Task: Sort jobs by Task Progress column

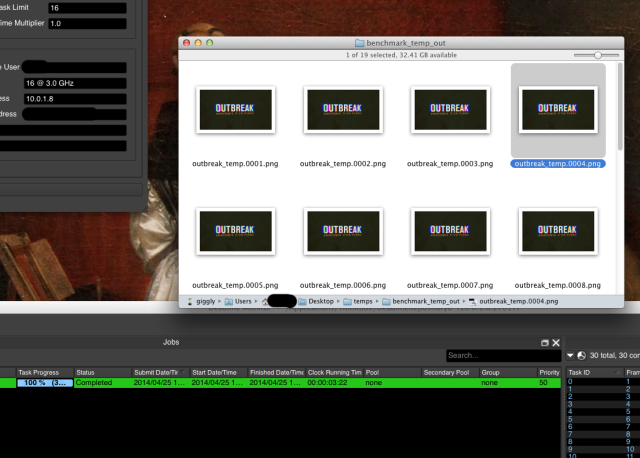Action: (45, 373)
